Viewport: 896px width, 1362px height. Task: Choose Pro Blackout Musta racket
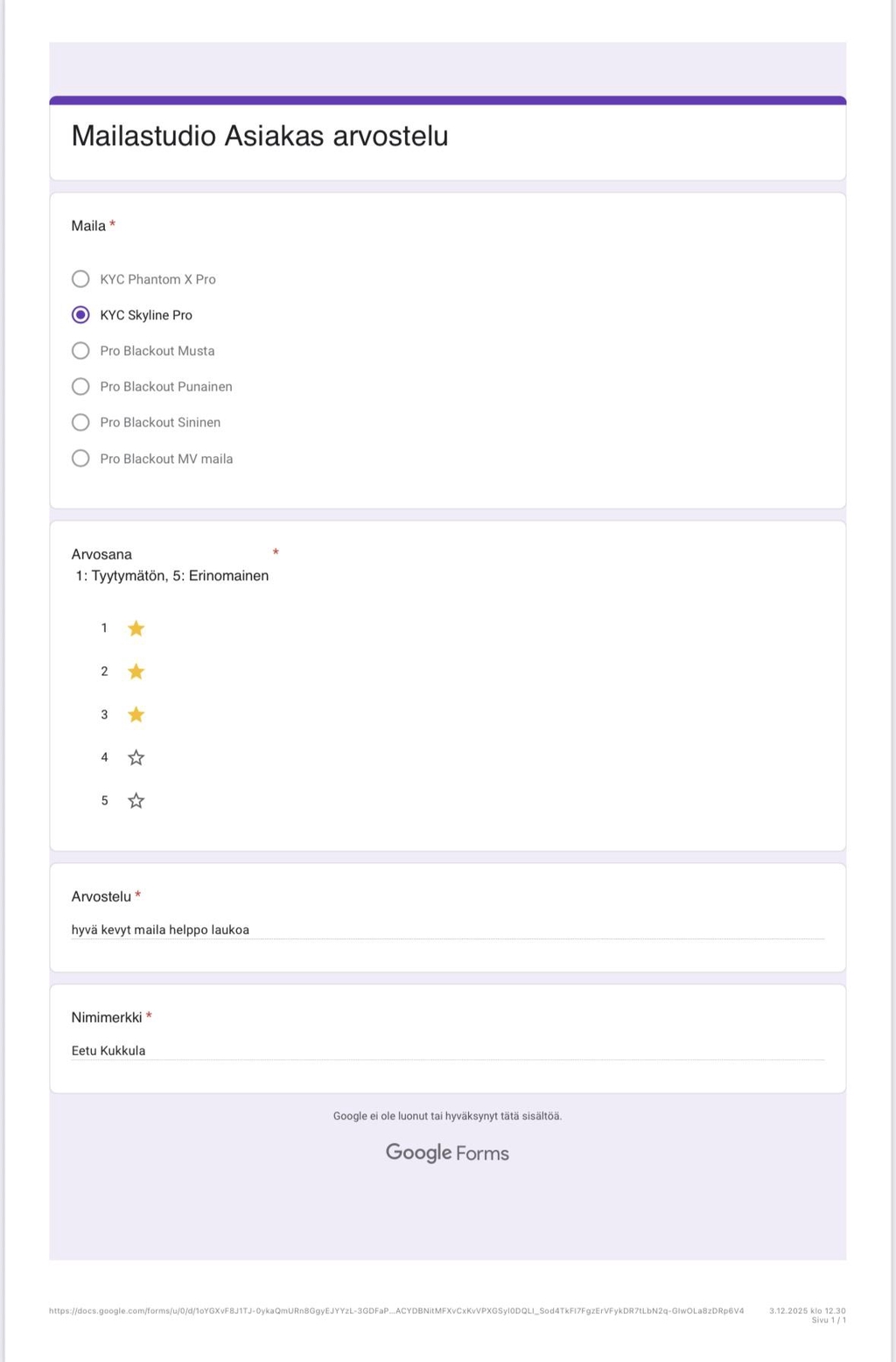pyautogui.click(x=80, y=351)
